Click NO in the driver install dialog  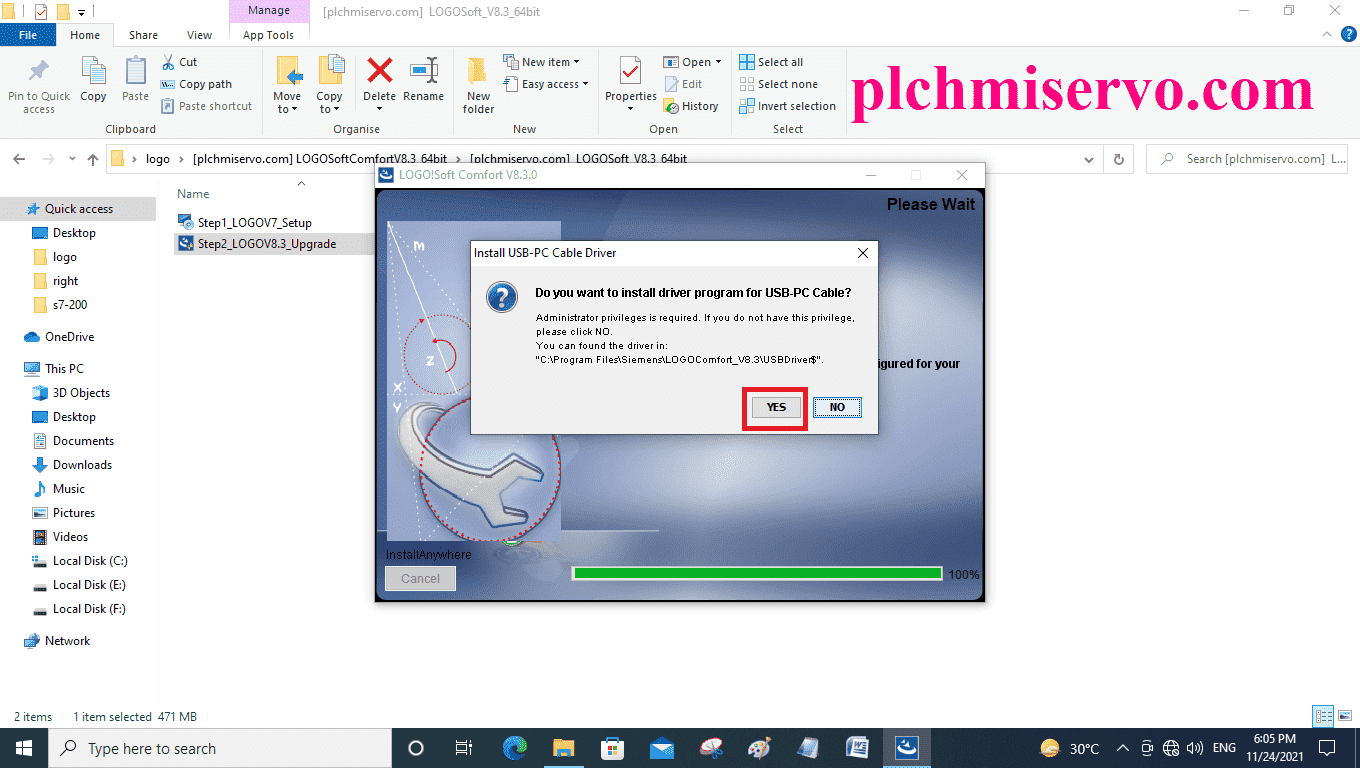tap(837, 407)
